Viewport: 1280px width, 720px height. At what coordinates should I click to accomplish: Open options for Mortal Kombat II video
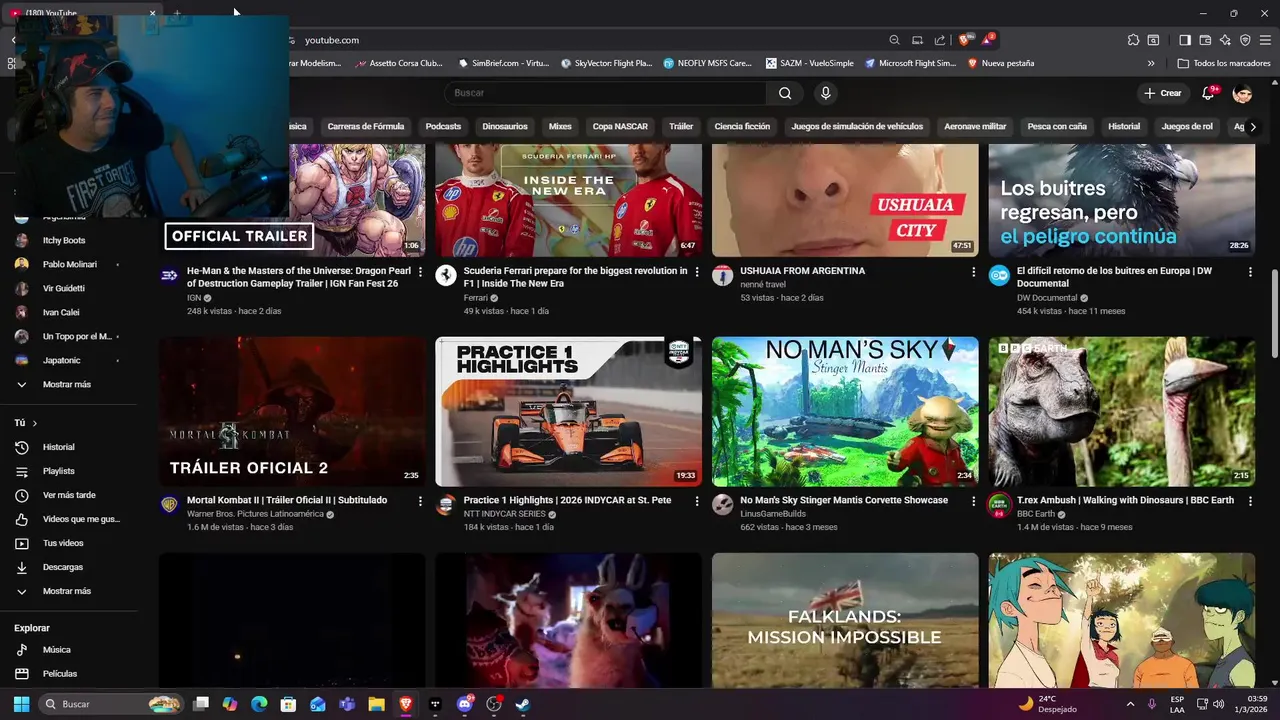420,501
